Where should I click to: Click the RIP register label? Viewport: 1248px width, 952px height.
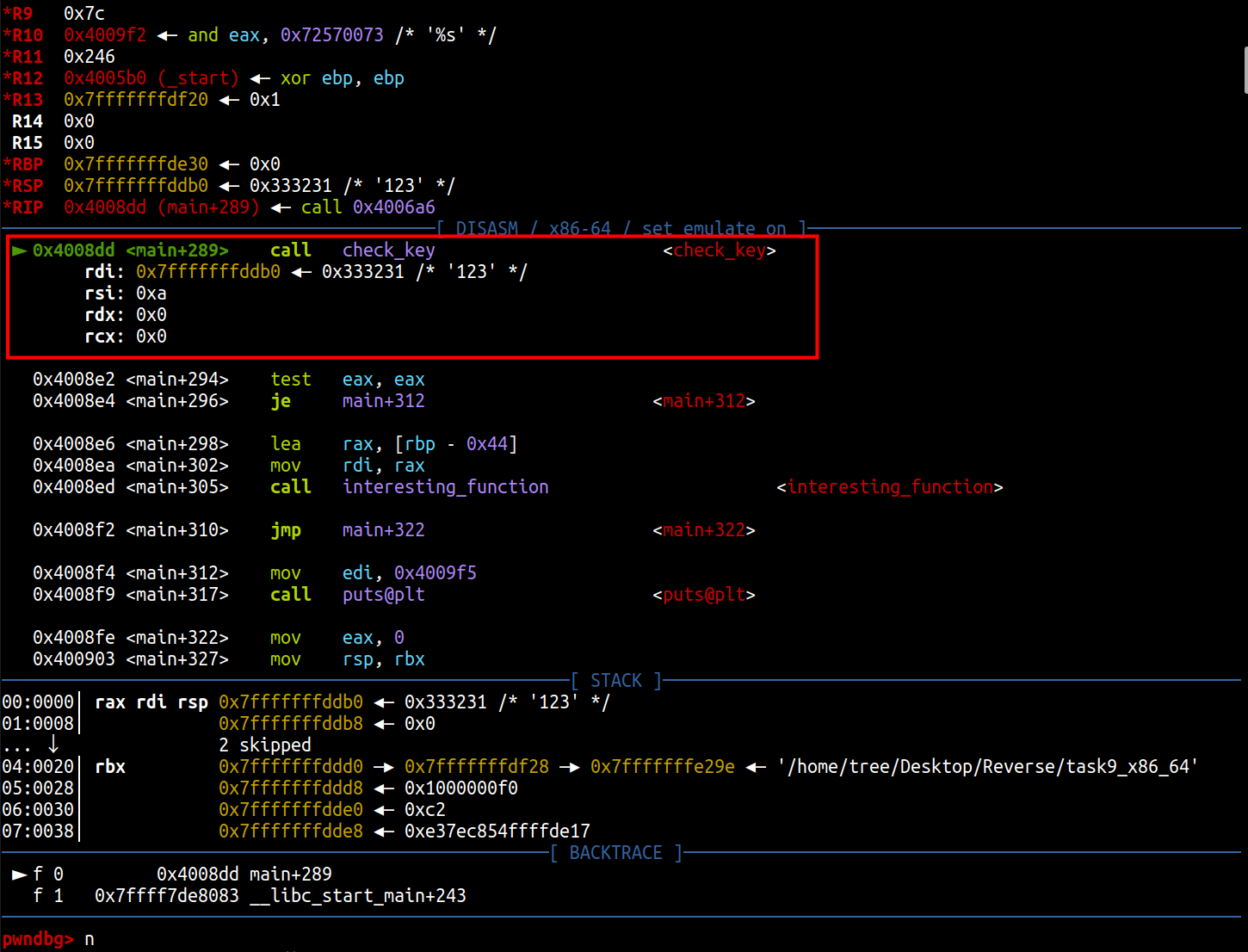[x=28, y=207]
